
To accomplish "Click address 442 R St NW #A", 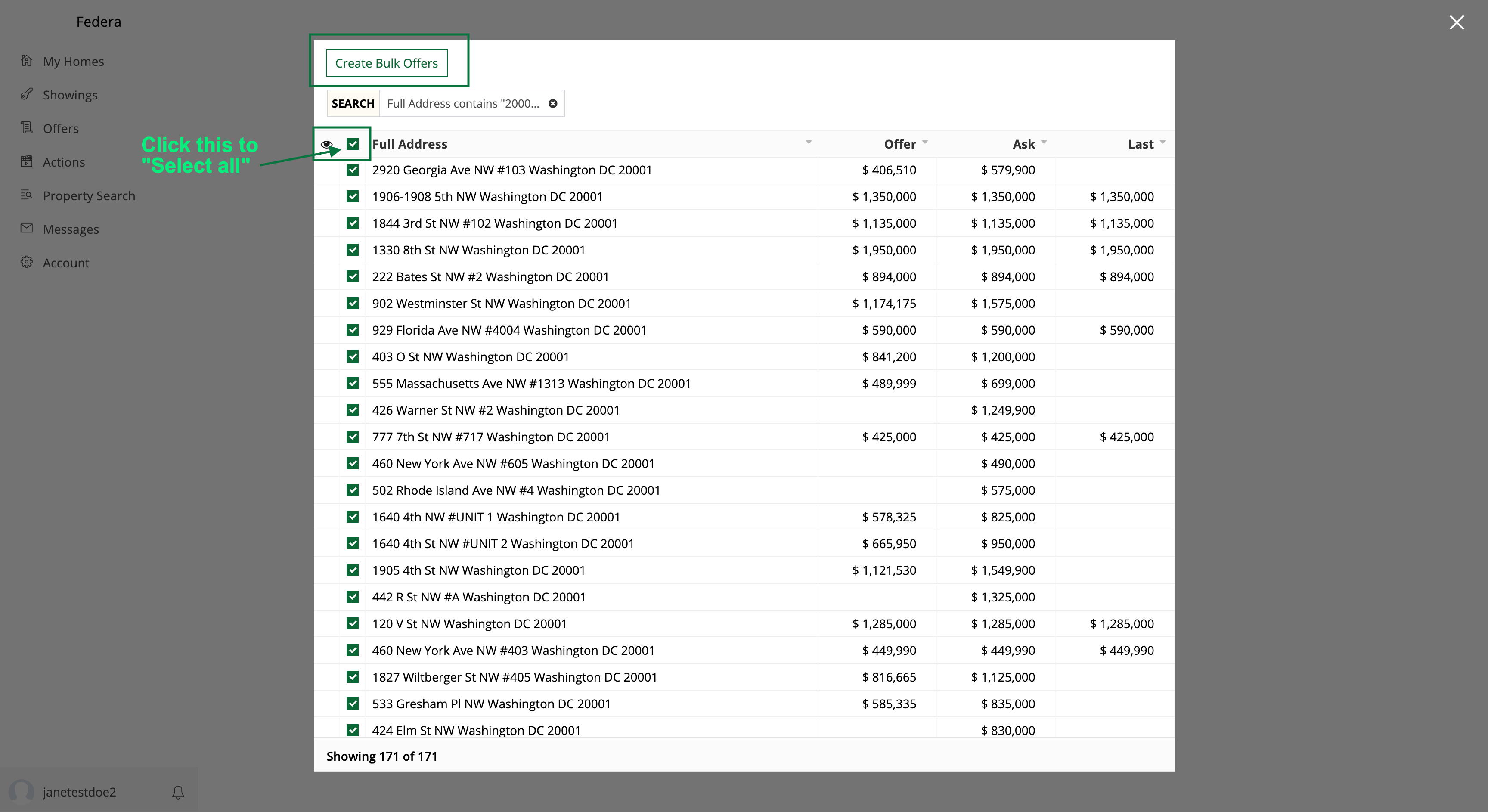I will click(x=479, y=597).
